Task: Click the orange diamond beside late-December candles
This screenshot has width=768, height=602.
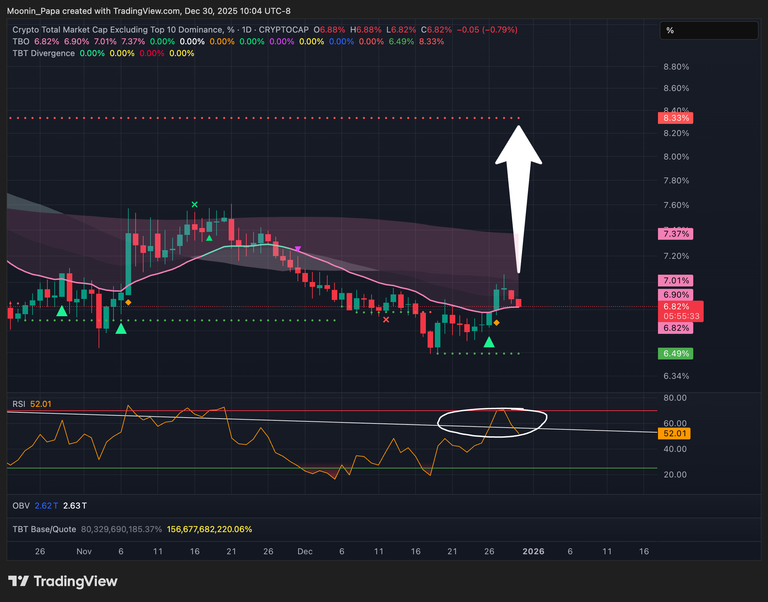Action: pyautogui.click(x=497, y=323)
